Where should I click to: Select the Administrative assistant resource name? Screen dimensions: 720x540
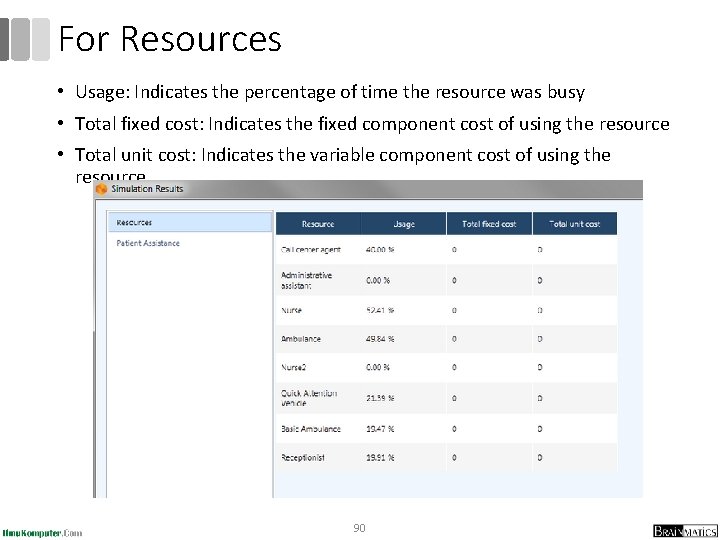coord(306,280)
